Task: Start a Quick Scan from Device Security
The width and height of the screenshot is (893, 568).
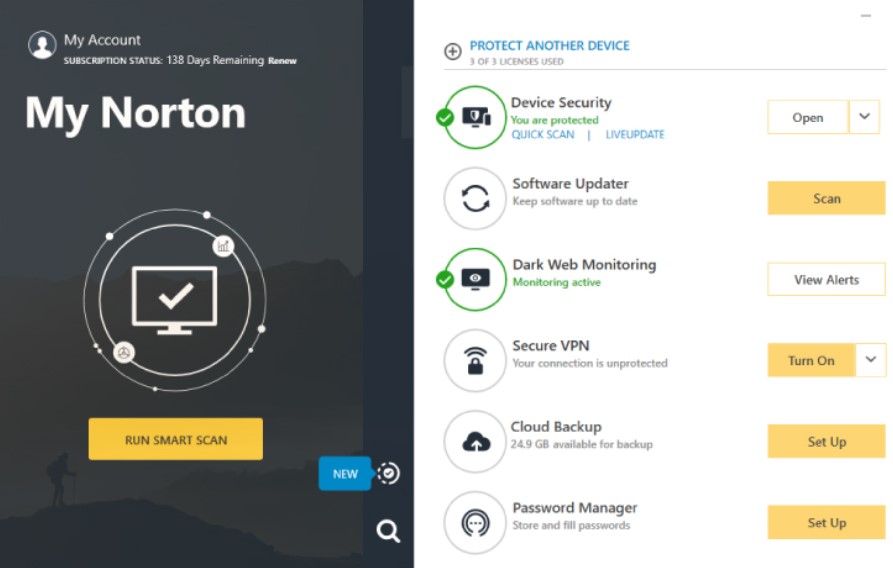Action: [x=543, y=134]
